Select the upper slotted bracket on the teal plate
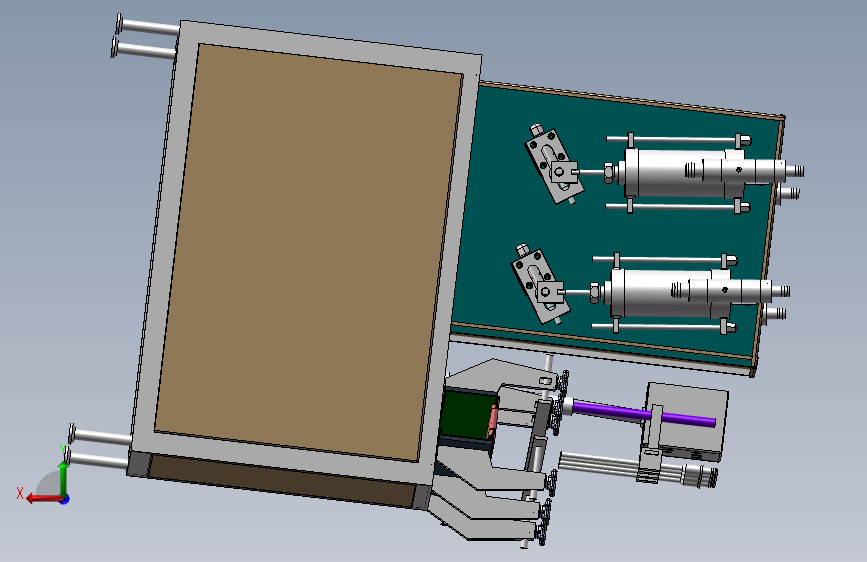 [x=554, y=165]
